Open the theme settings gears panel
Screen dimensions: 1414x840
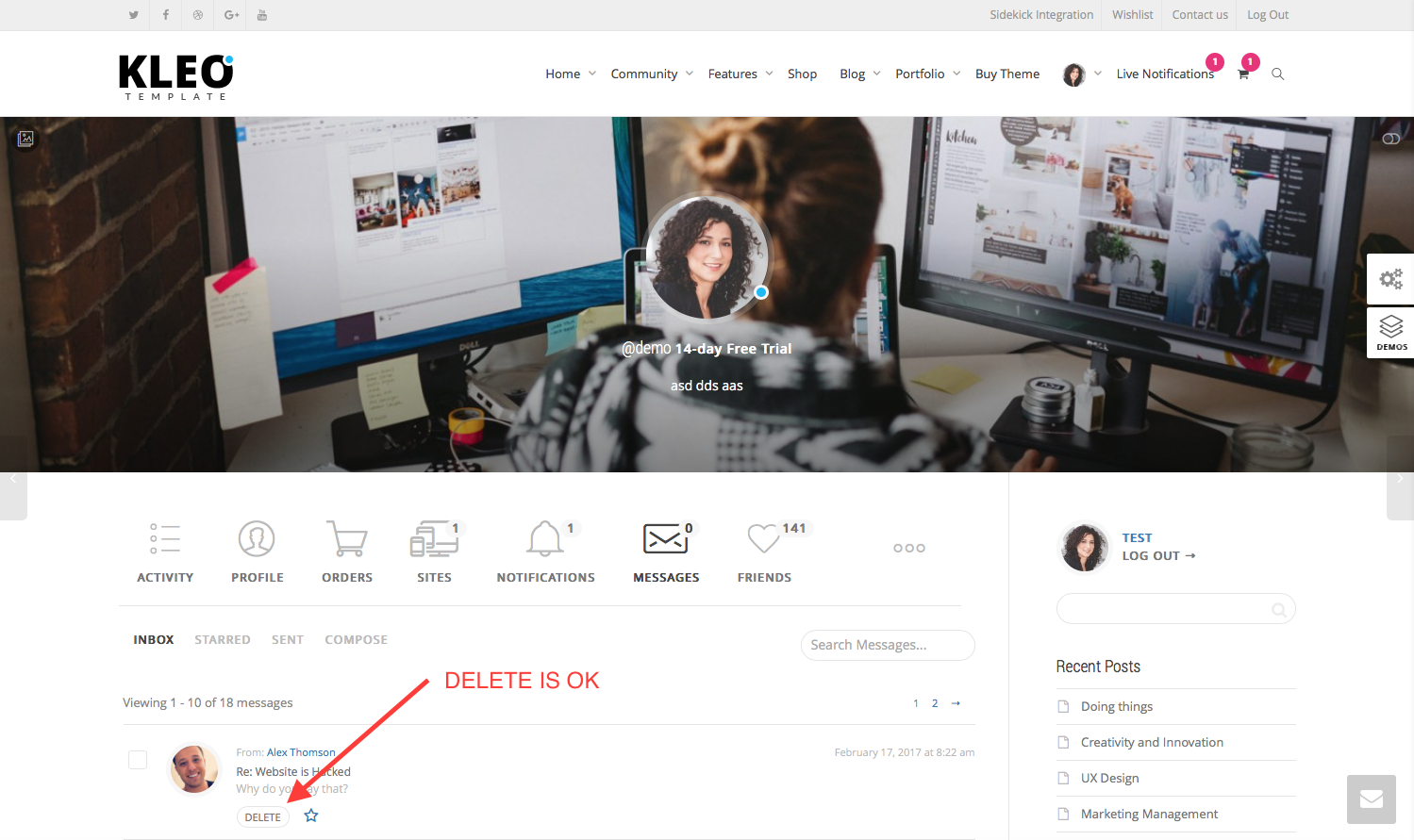[1390, 279]
